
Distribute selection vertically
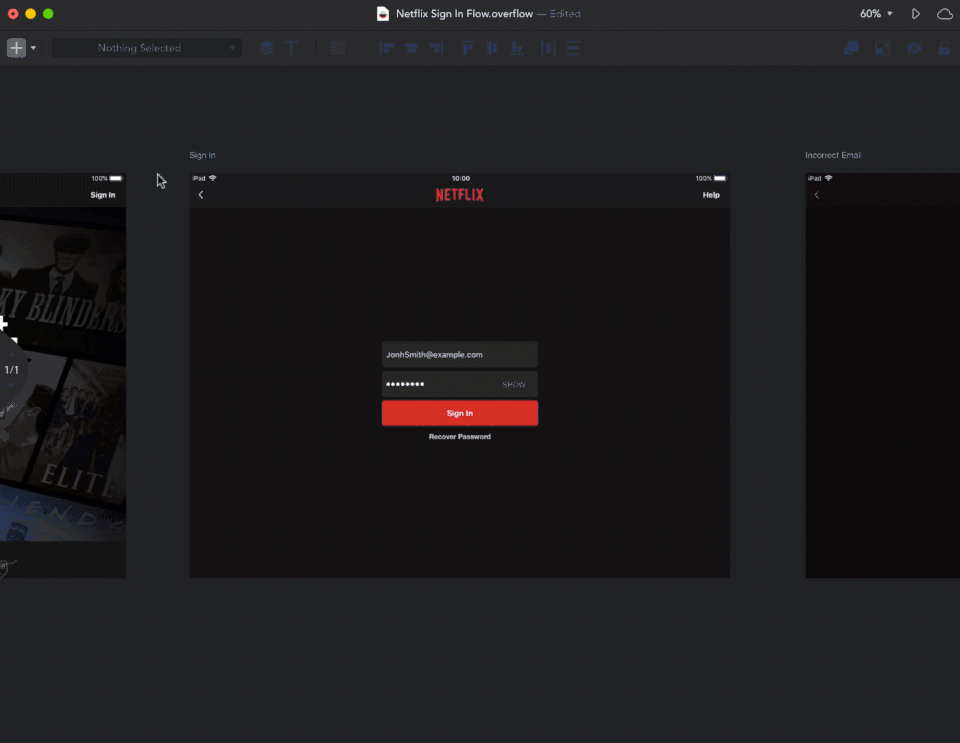573,48
